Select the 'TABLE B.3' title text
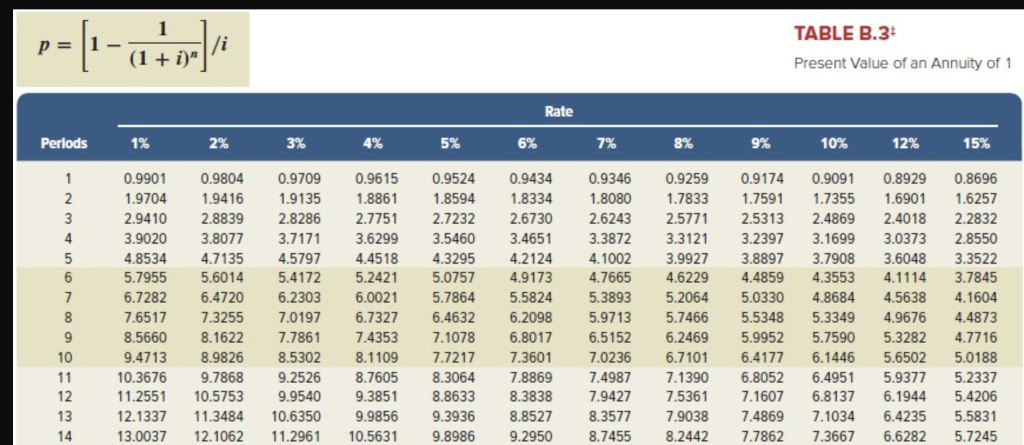This screenshot has height=445, width=1024. click(842, 34)
